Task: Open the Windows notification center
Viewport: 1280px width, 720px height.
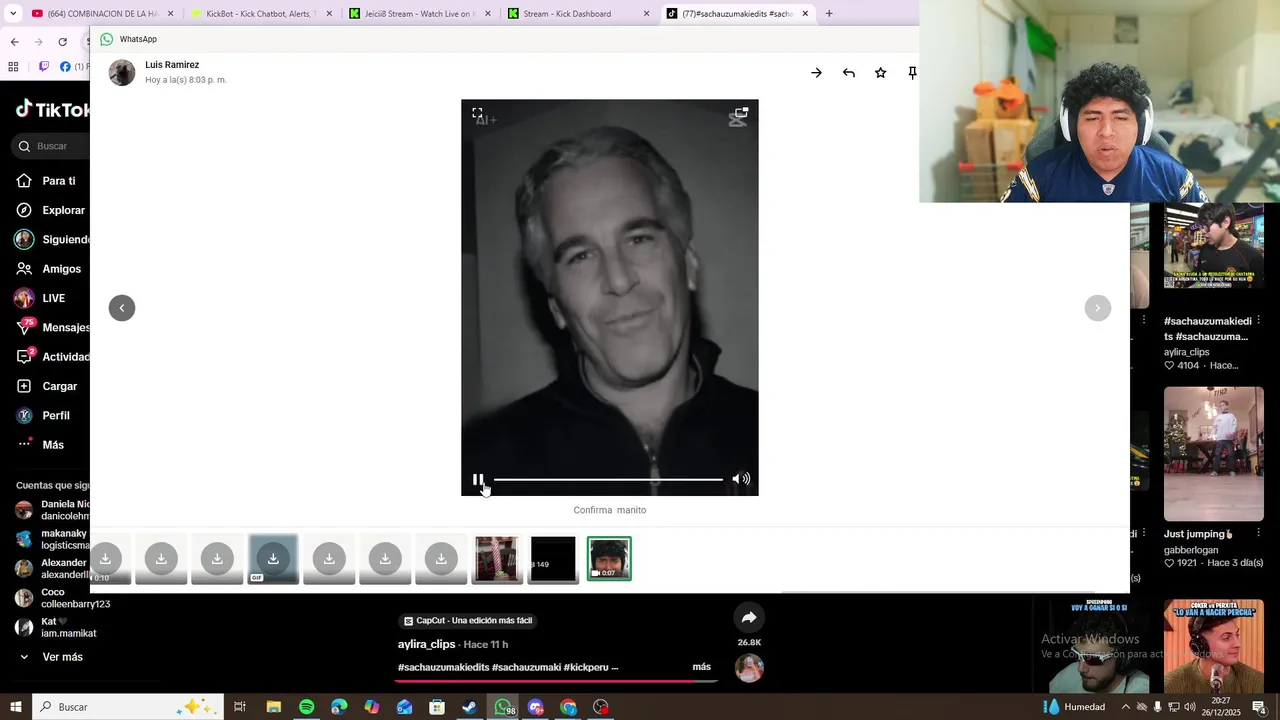Action: (1259, 707)
